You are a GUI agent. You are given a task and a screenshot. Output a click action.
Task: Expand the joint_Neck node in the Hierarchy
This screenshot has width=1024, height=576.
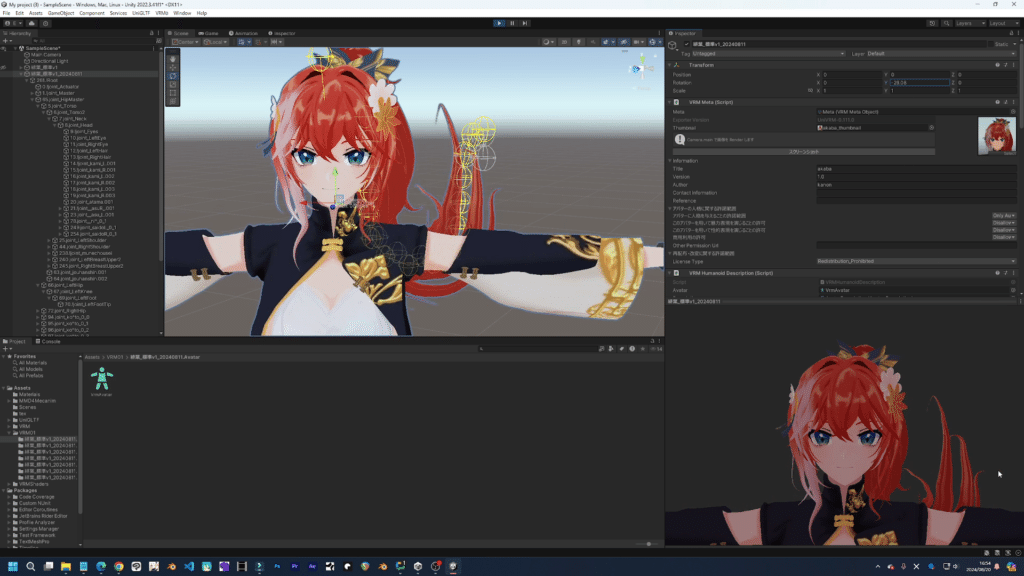click(x=49, y=119)
